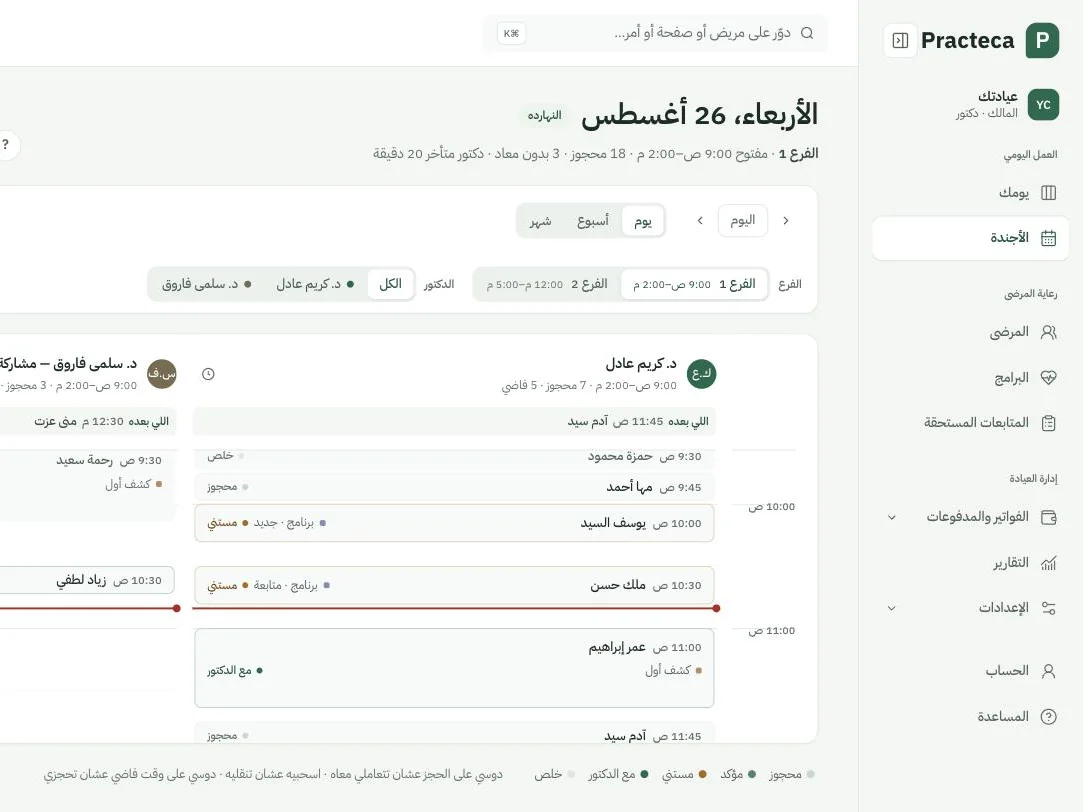Image resolution: width=1083 pixels, height=812 pixels.
Task: Open اللي بعده آدم سيد 11:45 banner
Action: pos(454,421)
